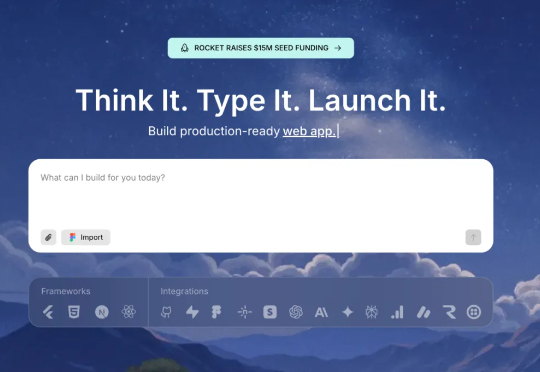Click the Figma Import button

click(x=86, y=237)
